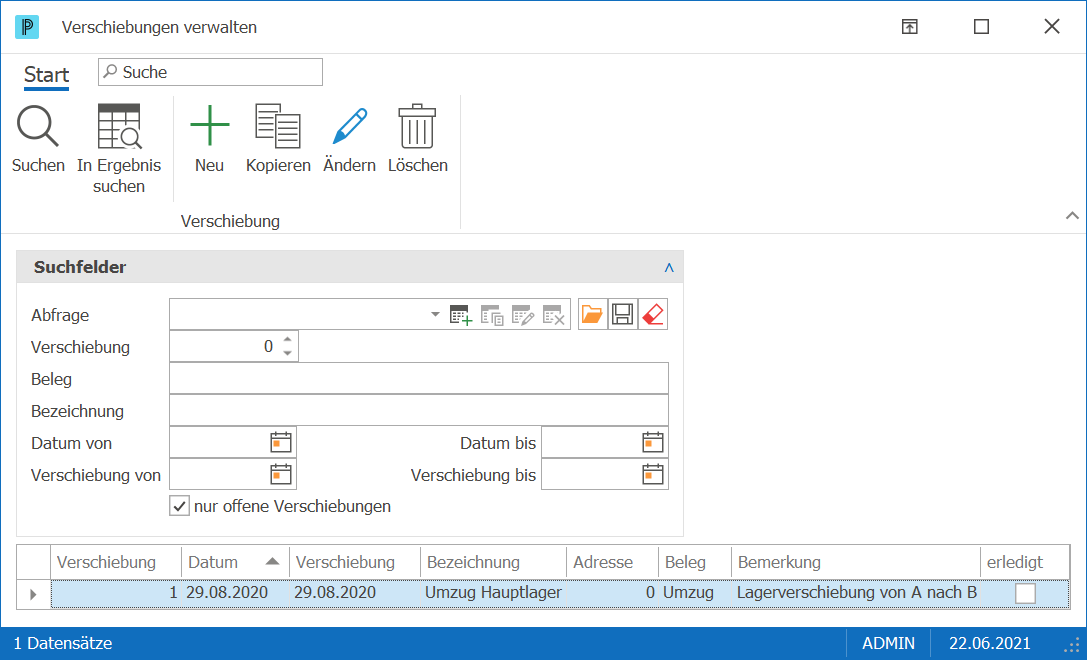
Task: Click the delete query icon with X
Action: (553, 315)
